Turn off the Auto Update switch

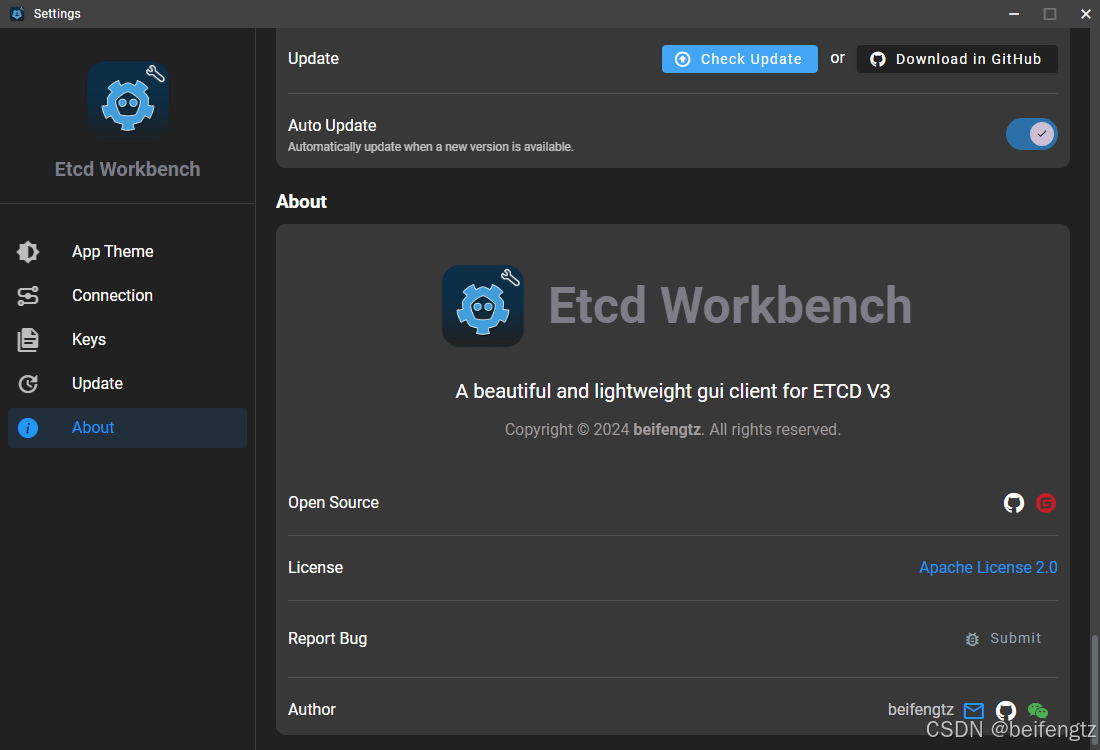pyautogui.click(x=1031, y=134)
